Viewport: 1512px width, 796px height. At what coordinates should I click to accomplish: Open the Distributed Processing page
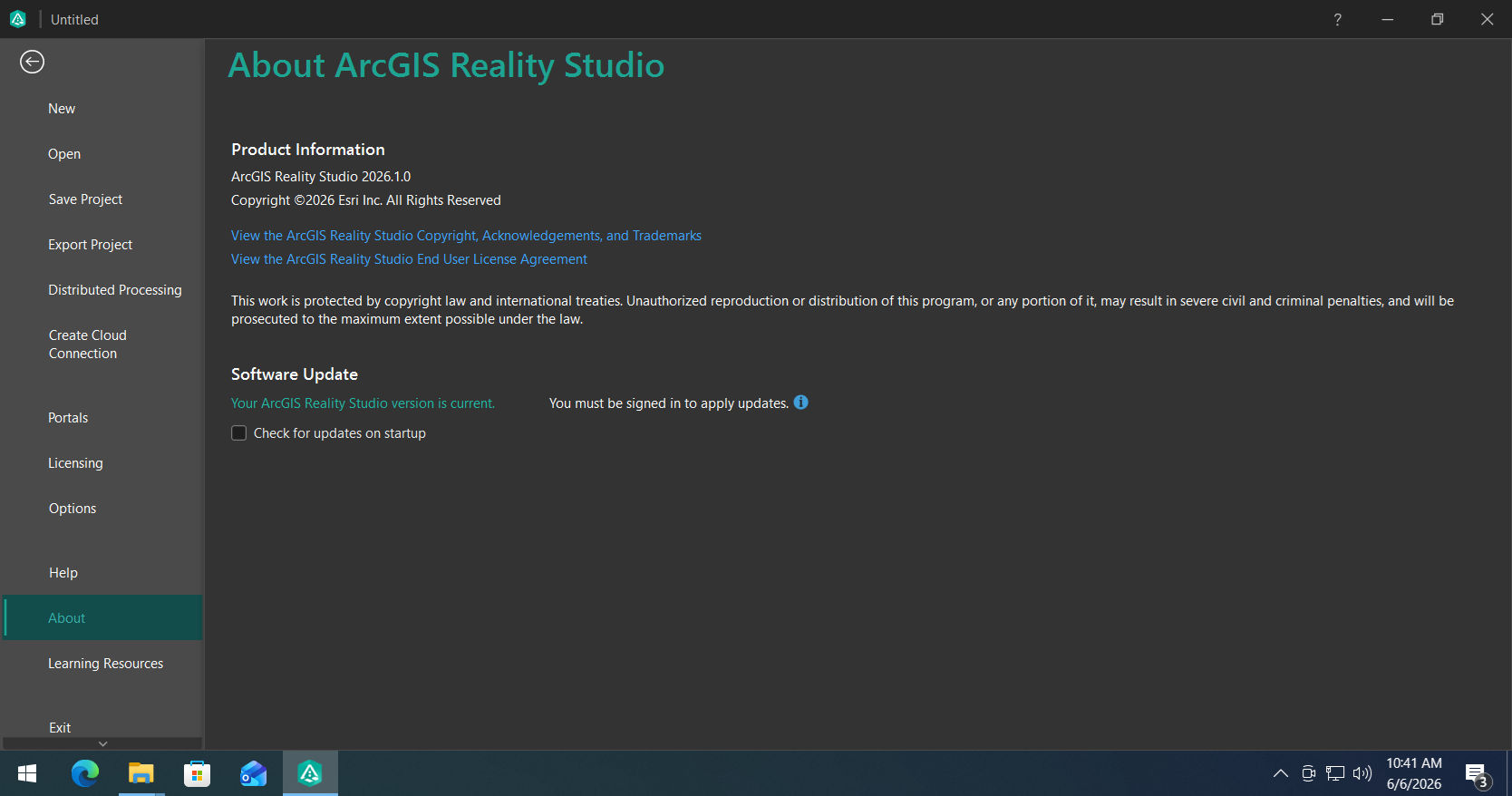tap(115, 290)
